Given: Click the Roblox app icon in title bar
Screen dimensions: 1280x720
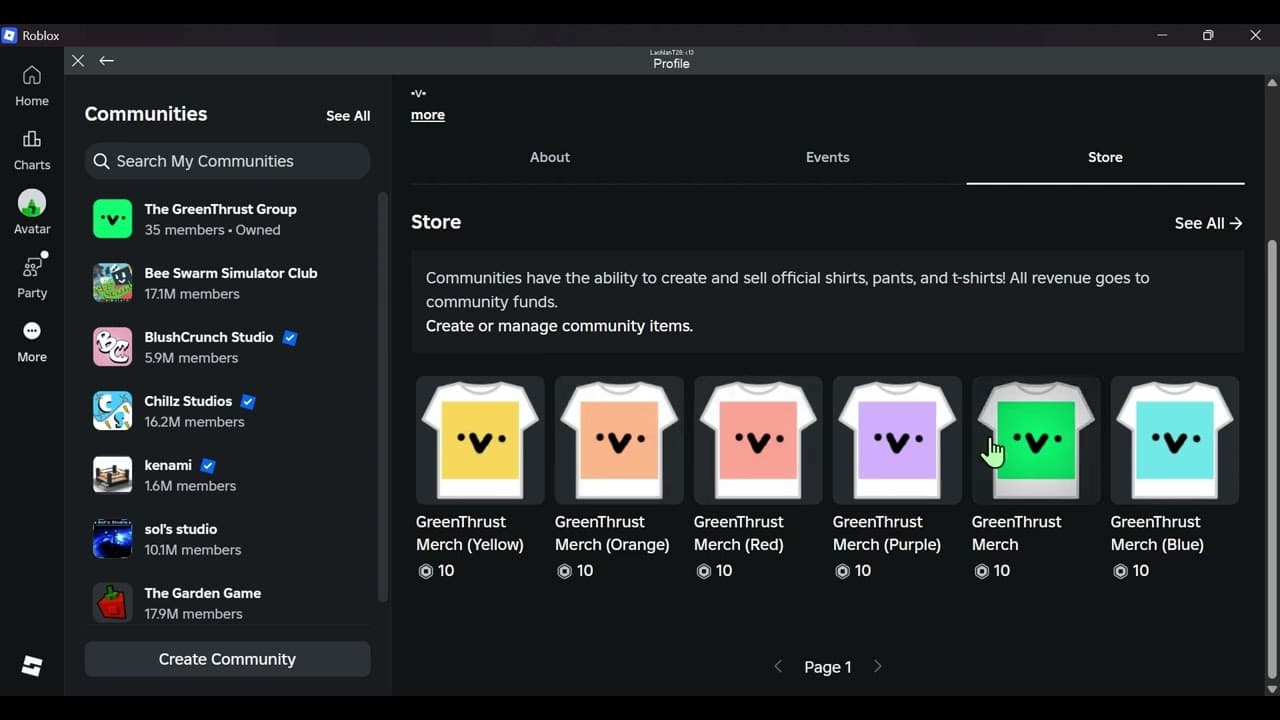Looking at the screenshot, I should (x=10, y=35).
